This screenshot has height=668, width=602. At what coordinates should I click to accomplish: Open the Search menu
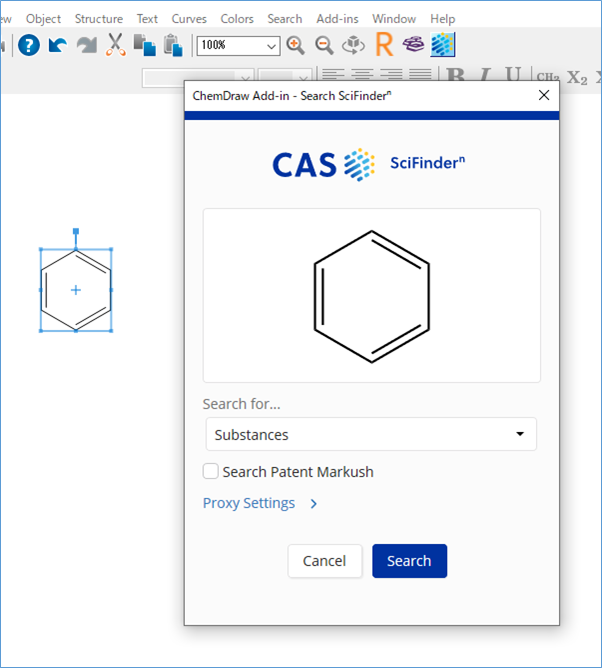pyautogui.click(x=285, y=19)
